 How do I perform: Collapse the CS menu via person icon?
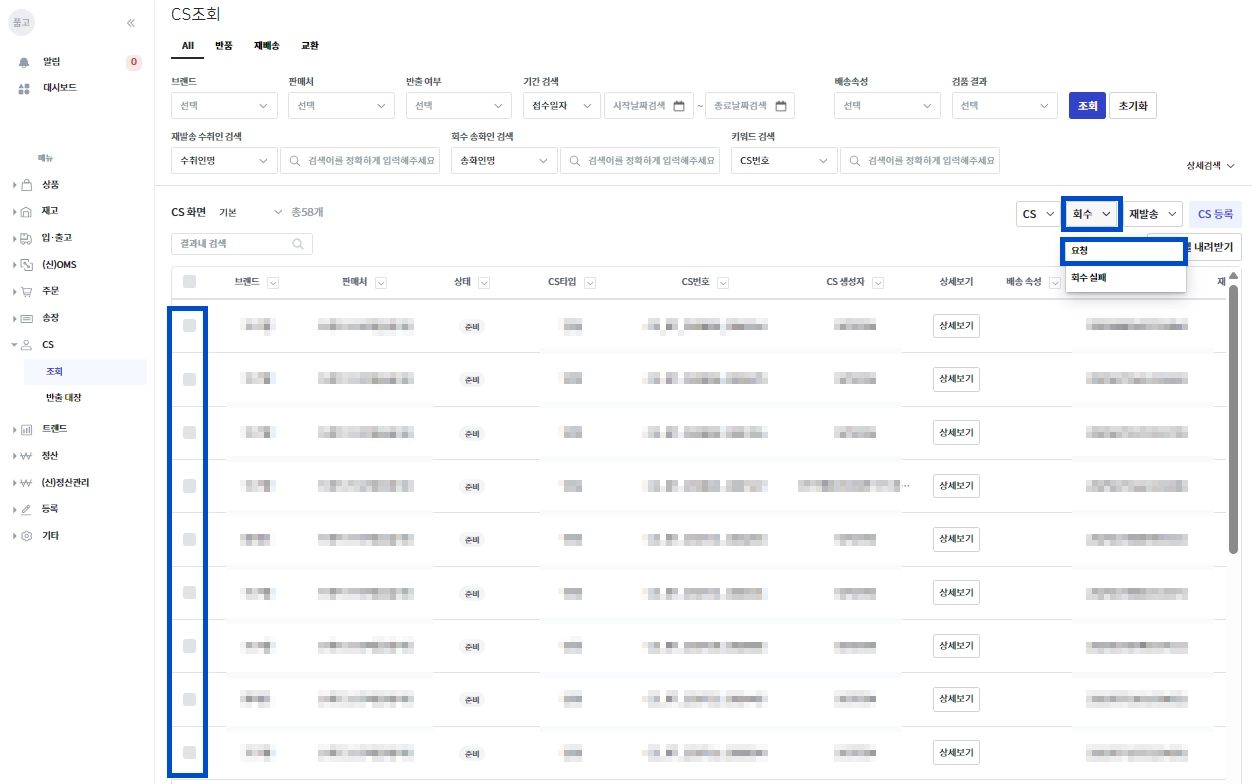(x=27, y=345)
